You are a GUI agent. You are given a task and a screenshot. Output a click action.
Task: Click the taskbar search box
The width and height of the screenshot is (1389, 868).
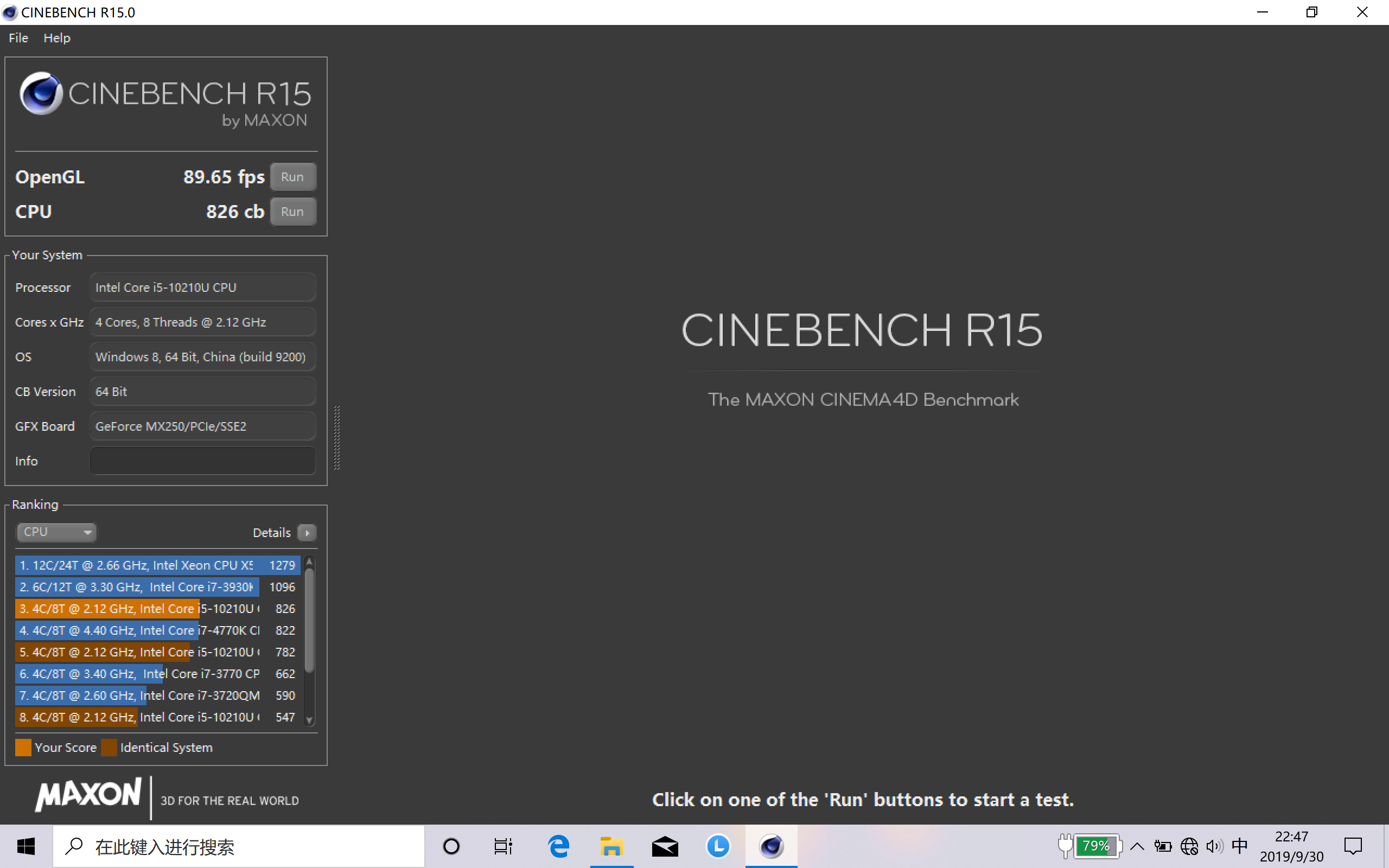point(239,846)
